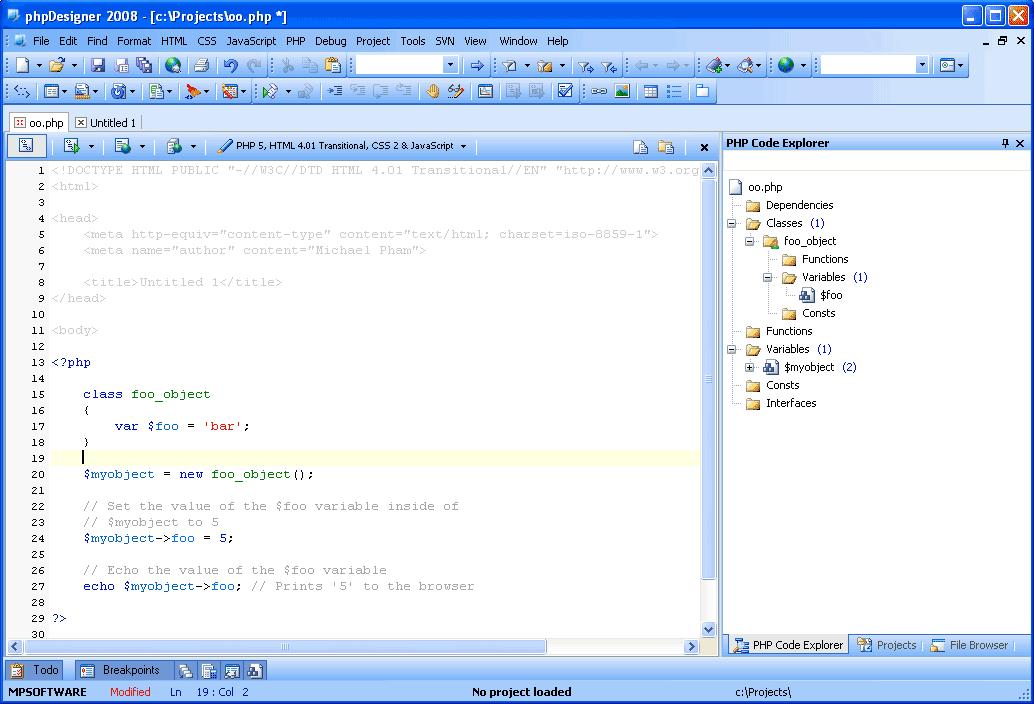Image resolution: width=1034 pixels, height=704 pixels.
Task: Click the filter-back funnel icon
Action: pos(609,66)
